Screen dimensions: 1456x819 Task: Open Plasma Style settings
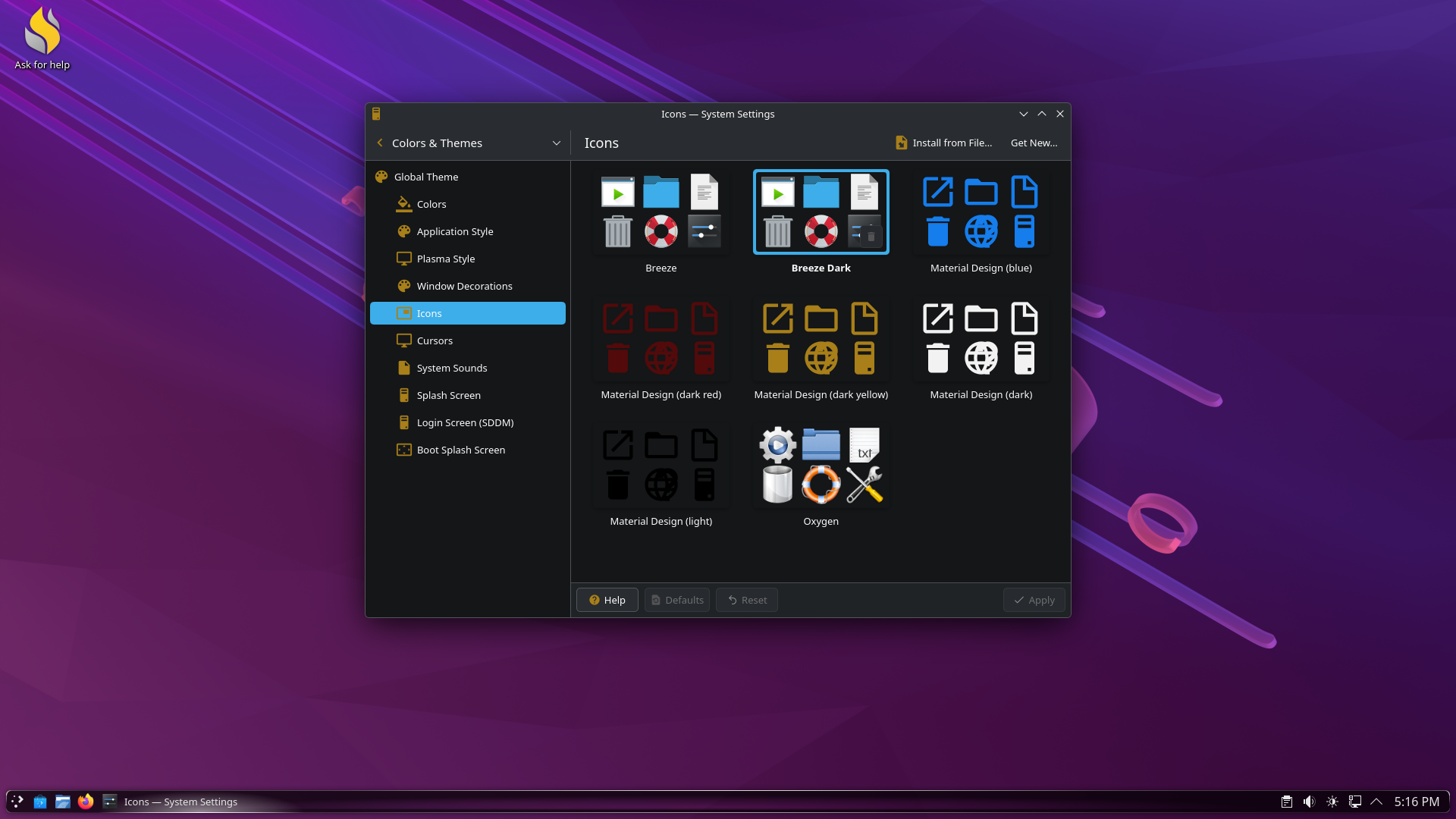click(467, 259)
